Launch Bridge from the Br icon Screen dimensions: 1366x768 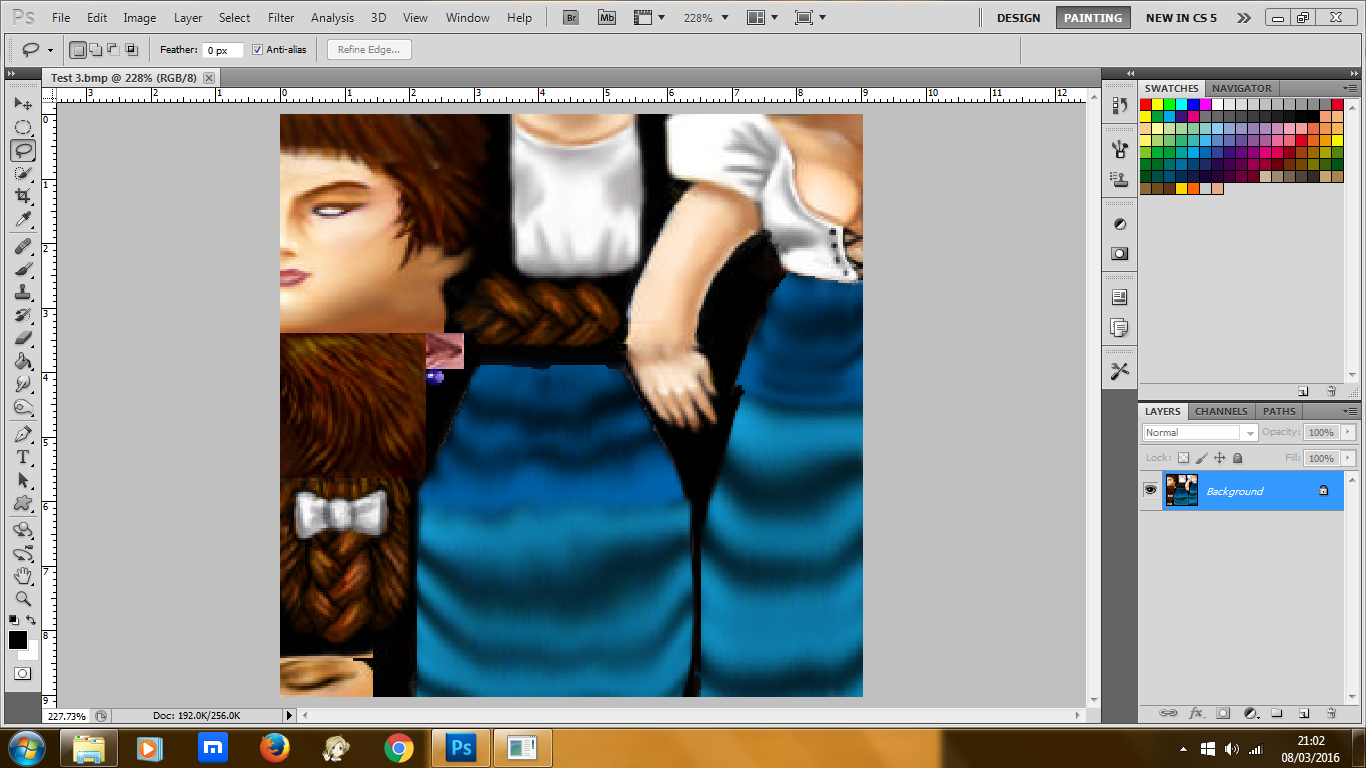571,18
